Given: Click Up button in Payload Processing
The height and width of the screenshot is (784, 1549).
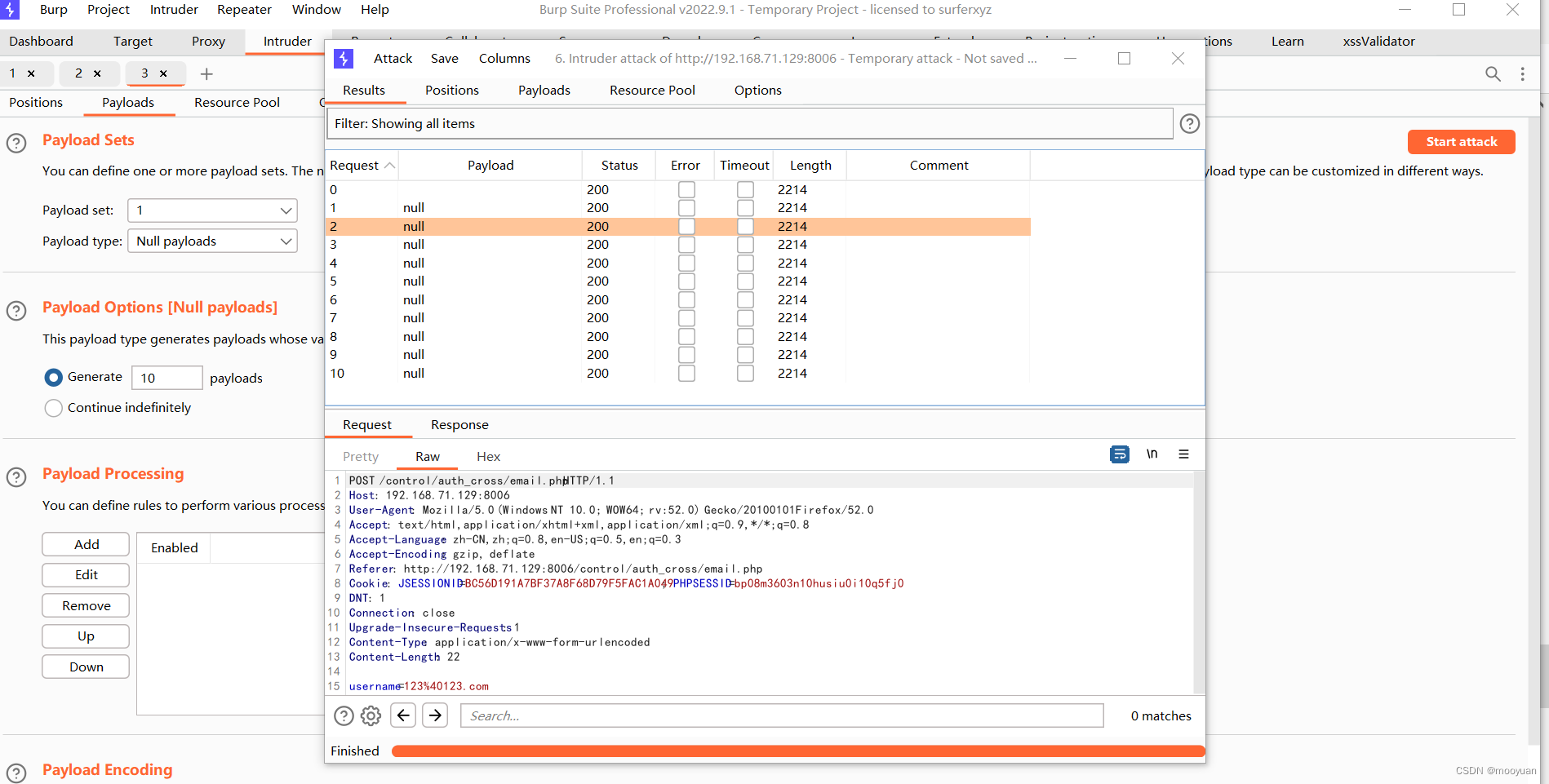Looking at the screenshot, I should [x=86, y=636].
